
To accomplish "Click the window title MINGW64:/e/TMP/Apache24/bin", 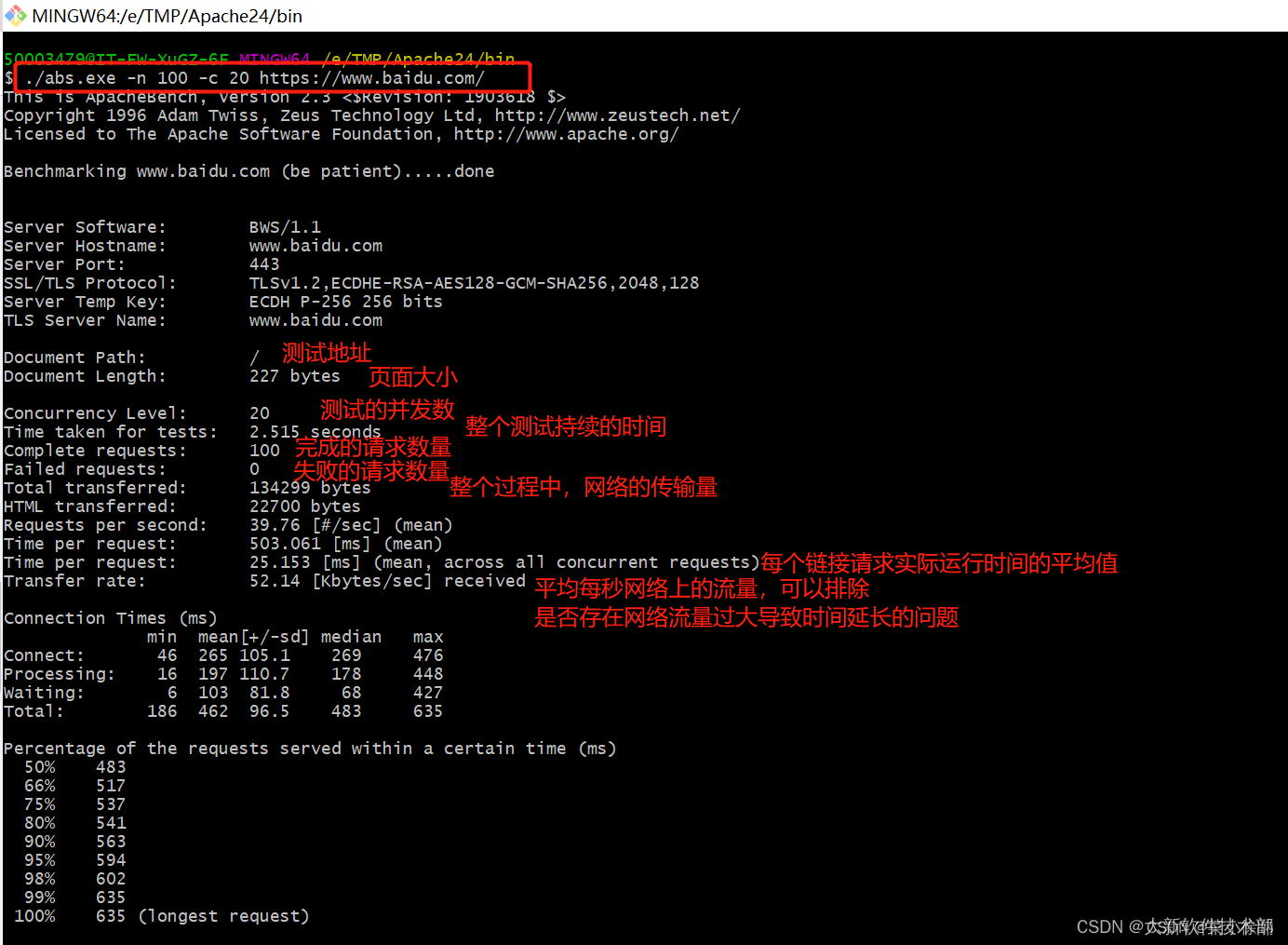I will pyautogui.click(x=168, y=16).
